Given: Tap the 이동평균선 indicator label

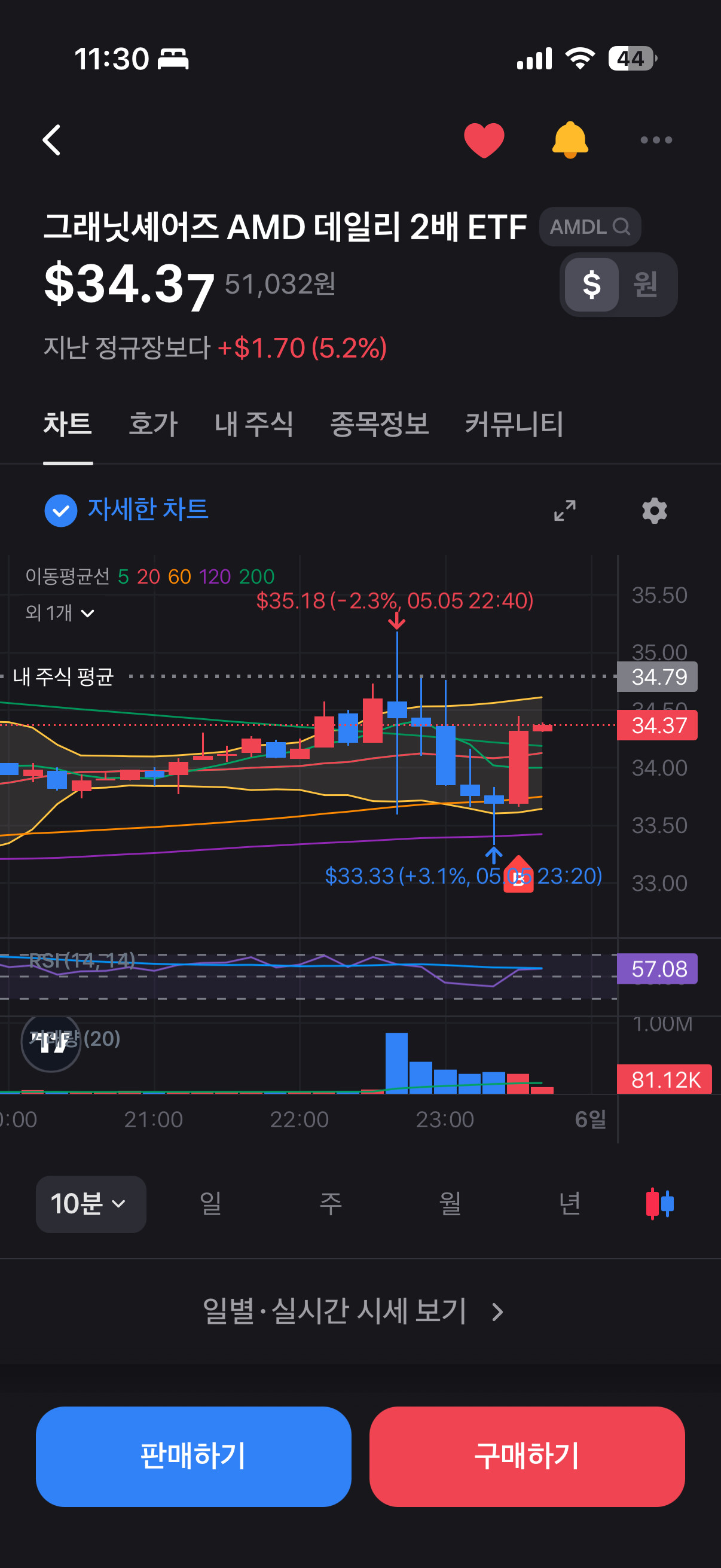Looking at the screenshot, I should click(68, 576).
